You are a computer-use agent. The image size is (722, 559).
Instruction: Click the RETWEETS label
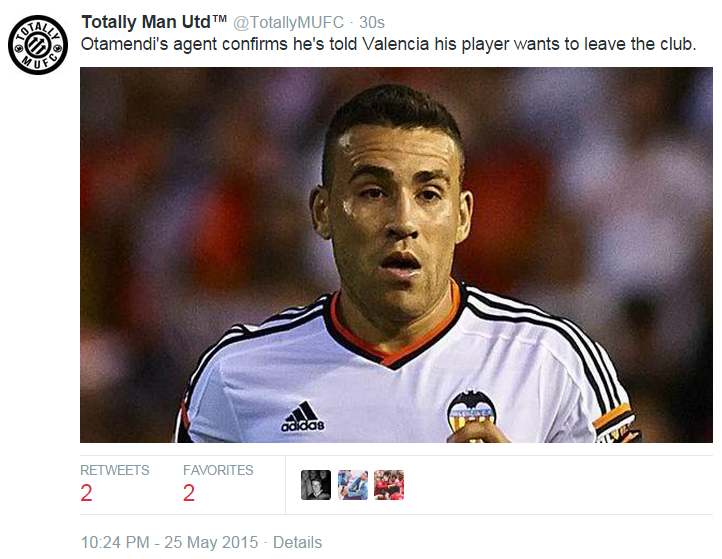click(x=115, y=470)
